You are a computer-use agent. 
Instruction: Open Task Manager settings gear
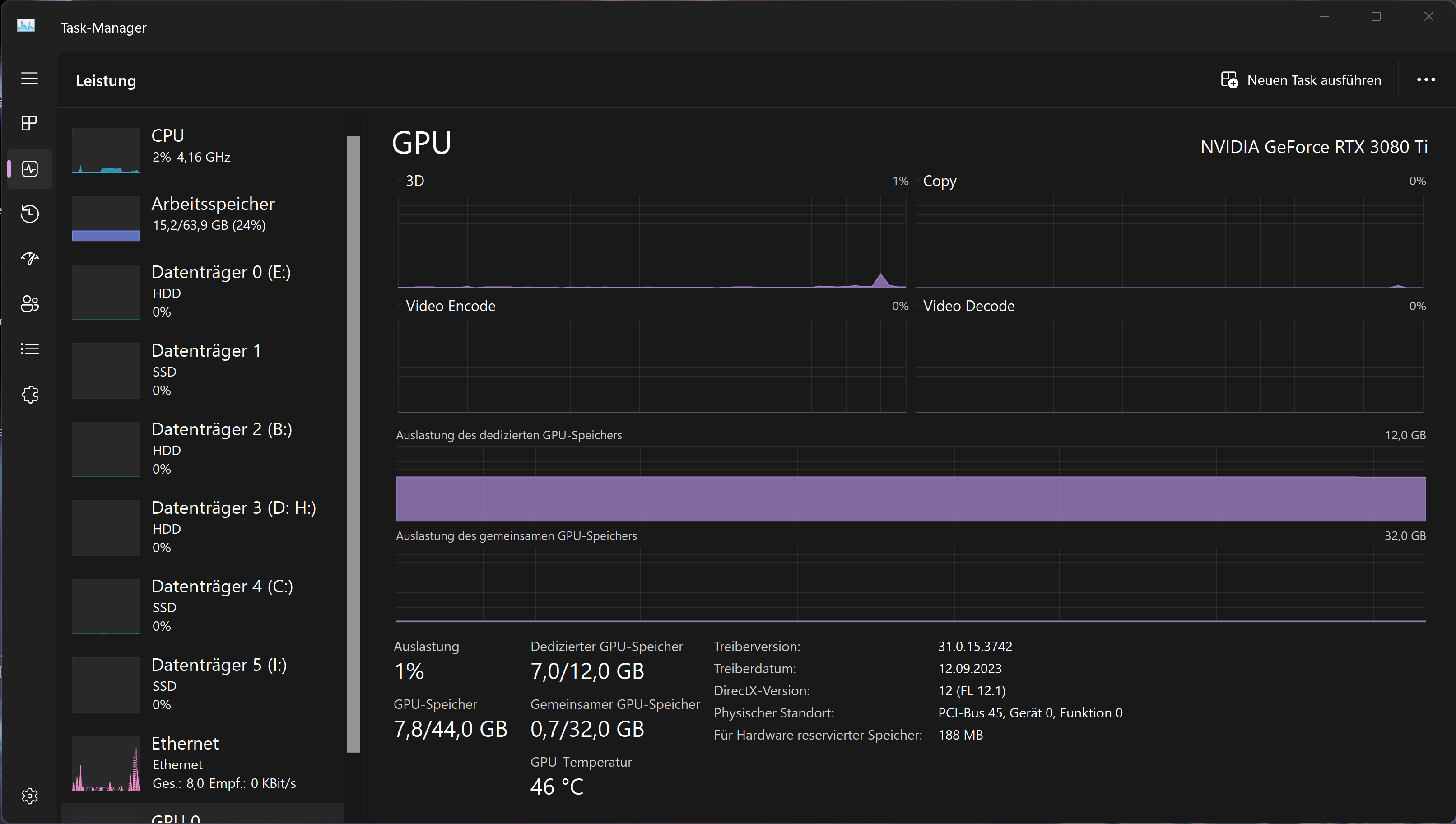[x=29, y=796]
